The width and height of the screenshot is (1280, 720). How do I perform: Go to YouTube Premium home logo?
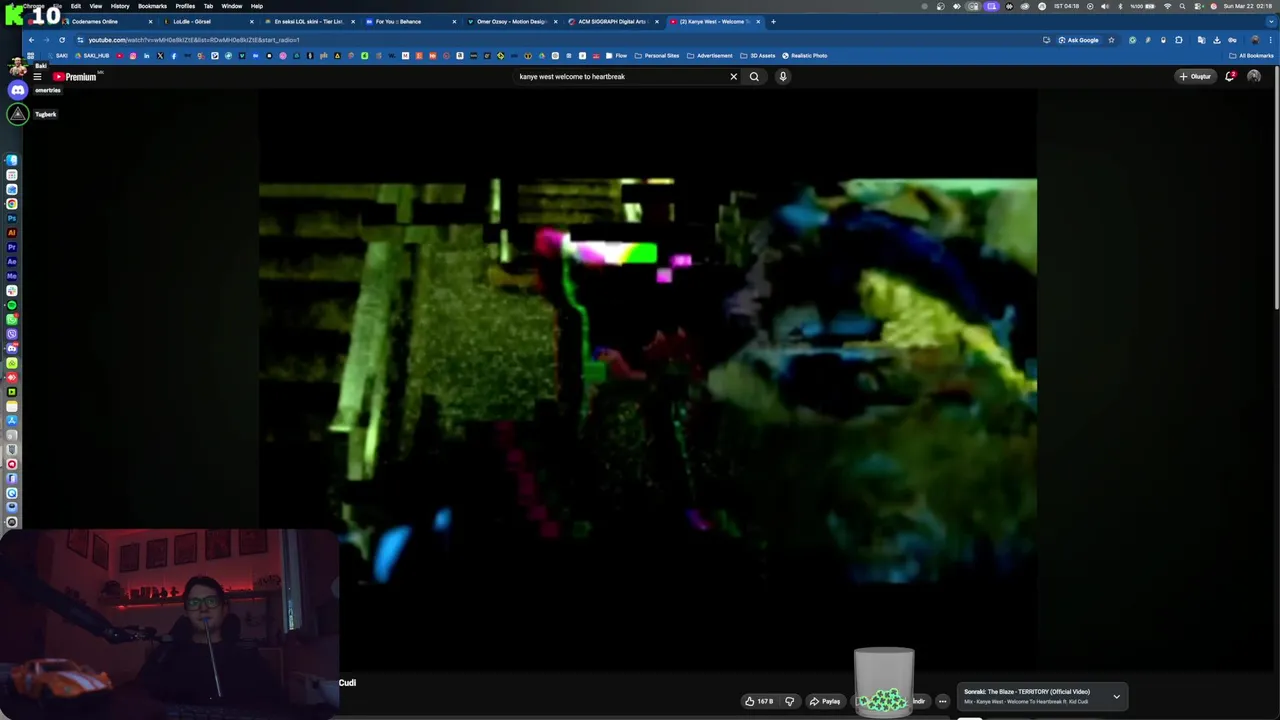coord(75,77)
